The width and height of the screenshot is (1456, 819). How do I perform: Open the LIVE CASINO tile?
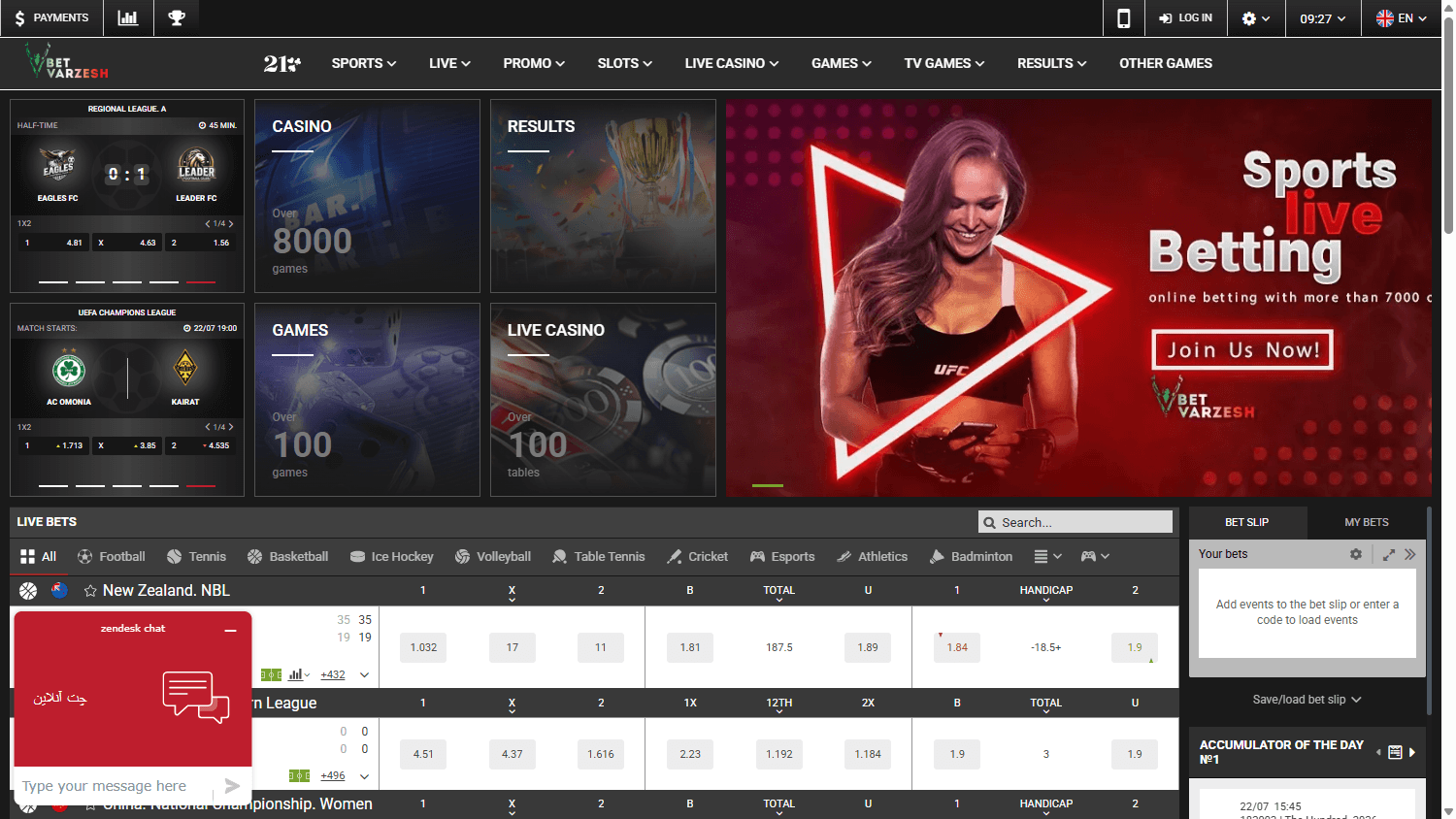(x=603, y=400)
